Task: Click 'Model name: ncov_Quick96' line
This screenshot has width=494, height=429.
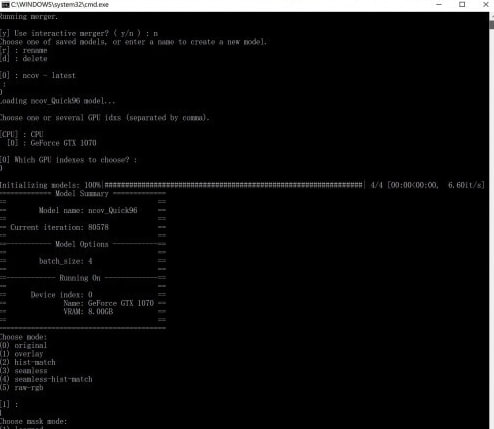Action: [88, 210]
